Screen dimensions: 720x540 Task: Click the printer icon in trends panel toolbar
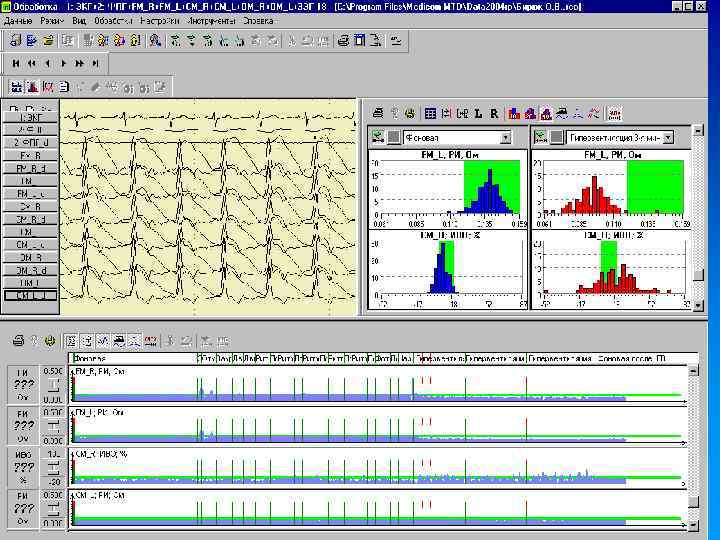tap(18, 341)
